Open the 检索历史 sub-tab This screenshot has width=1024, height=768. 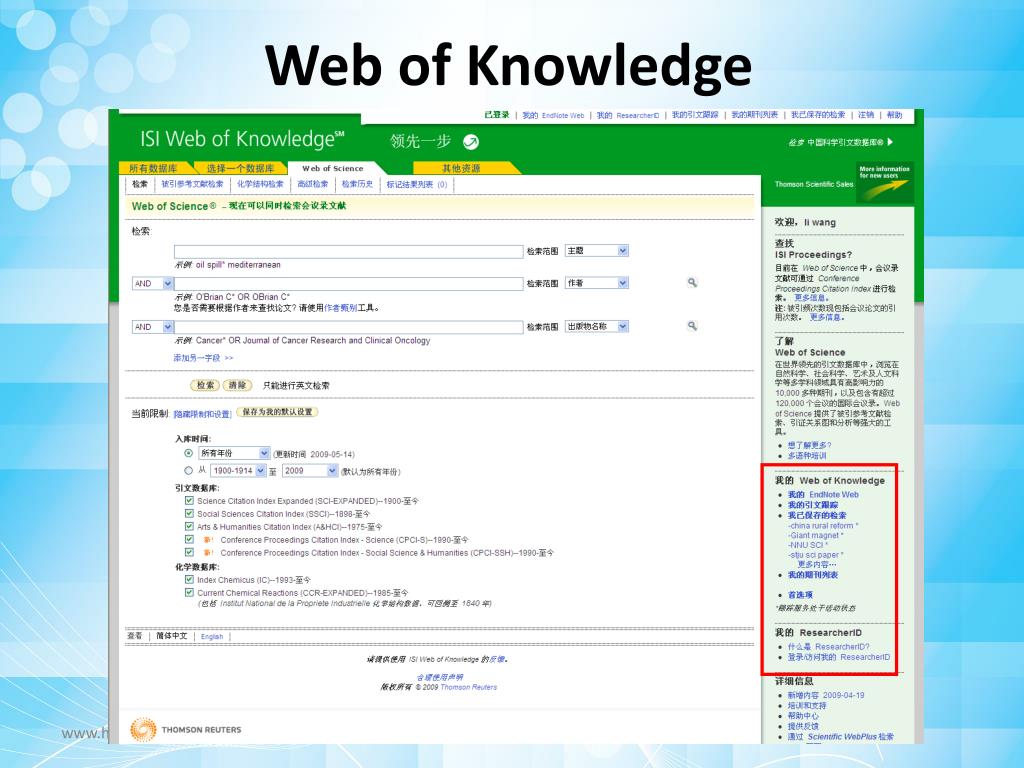[357, 184]
